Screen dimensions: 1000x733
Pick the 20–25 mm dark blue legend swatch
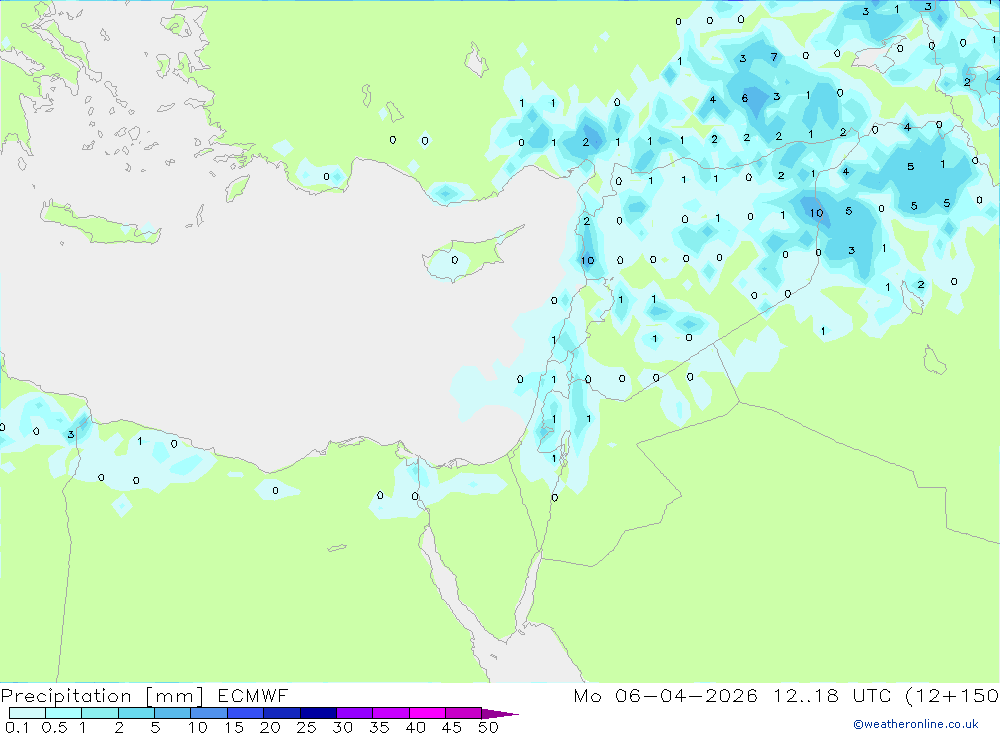point(281,713)
